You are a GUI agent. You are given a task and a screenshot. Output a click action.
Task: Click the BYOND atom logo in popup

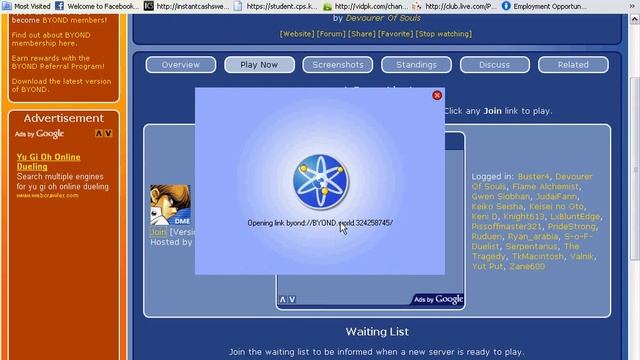(x=321, y=182)
